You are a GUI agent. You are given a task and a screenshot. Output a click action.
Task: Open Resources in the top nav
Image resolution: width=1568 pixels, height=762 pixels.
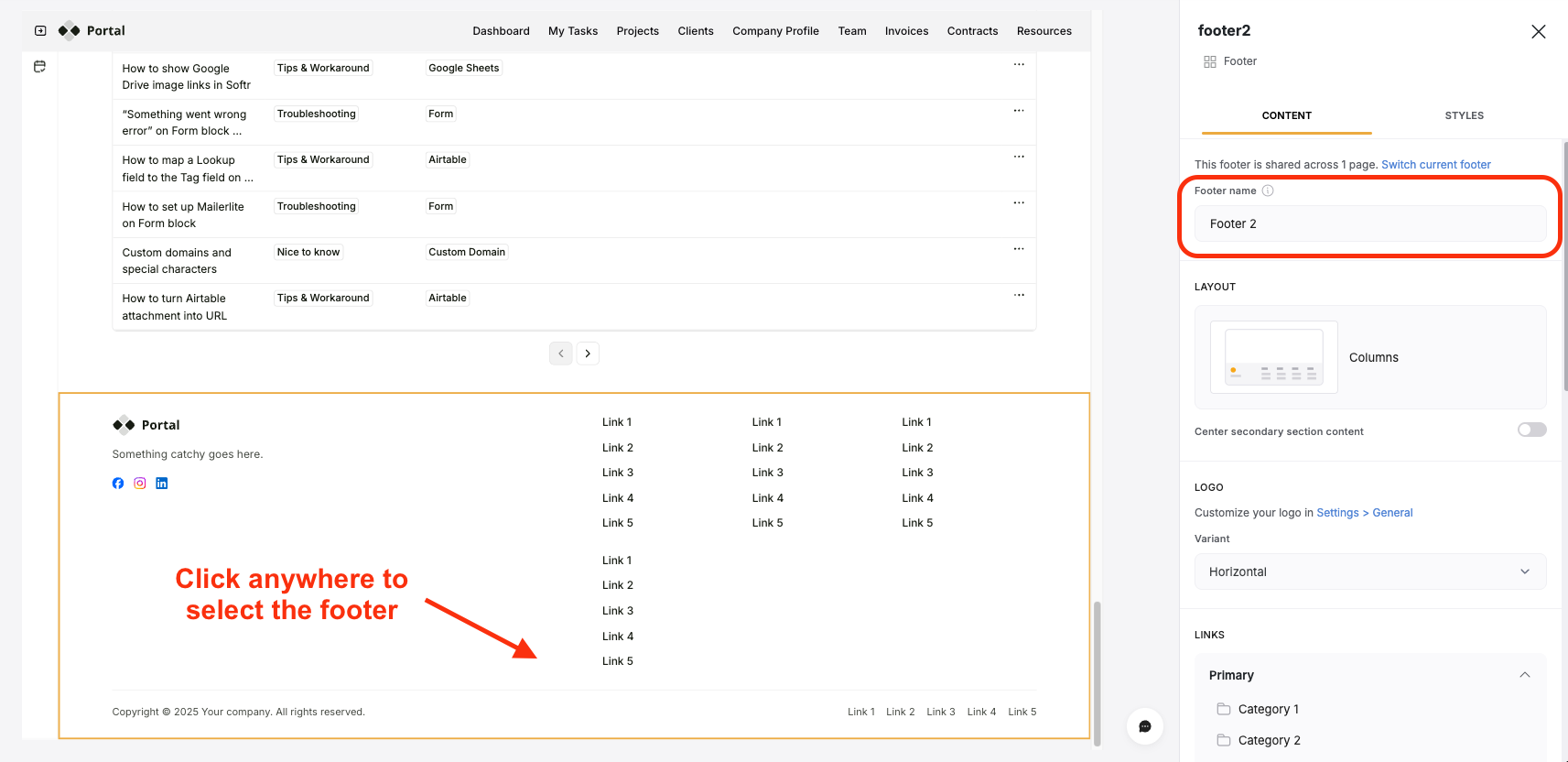(x=1044, y=31)
